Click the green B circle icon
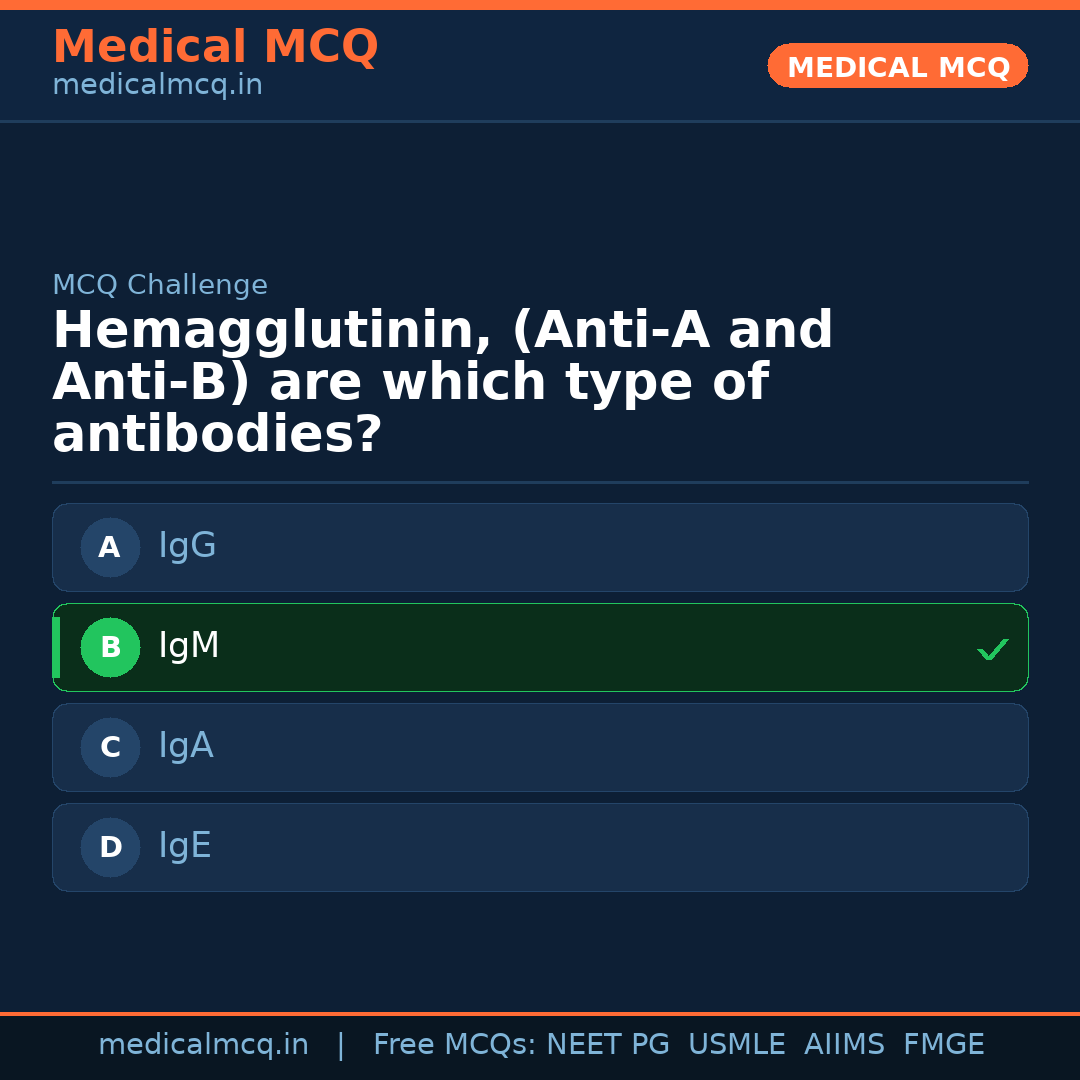The height and width of the screenshot is (1080, 1080). tap(110, 647)
